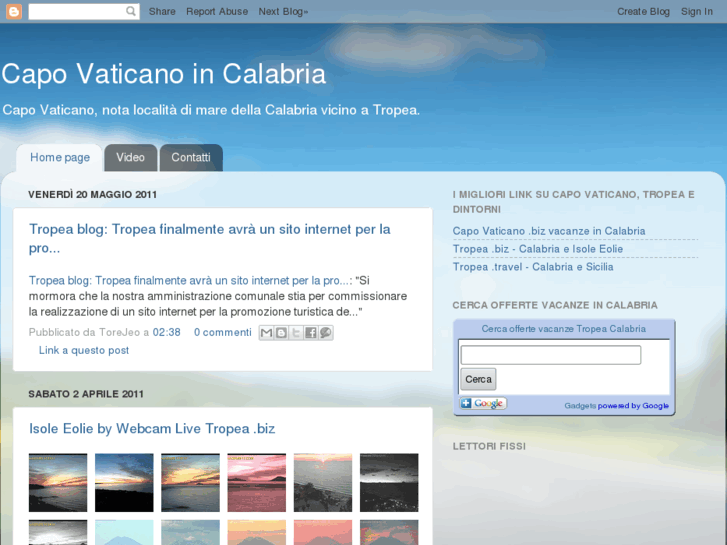
Task: Open the Contatti tab
Action: (x=191, y=158)
